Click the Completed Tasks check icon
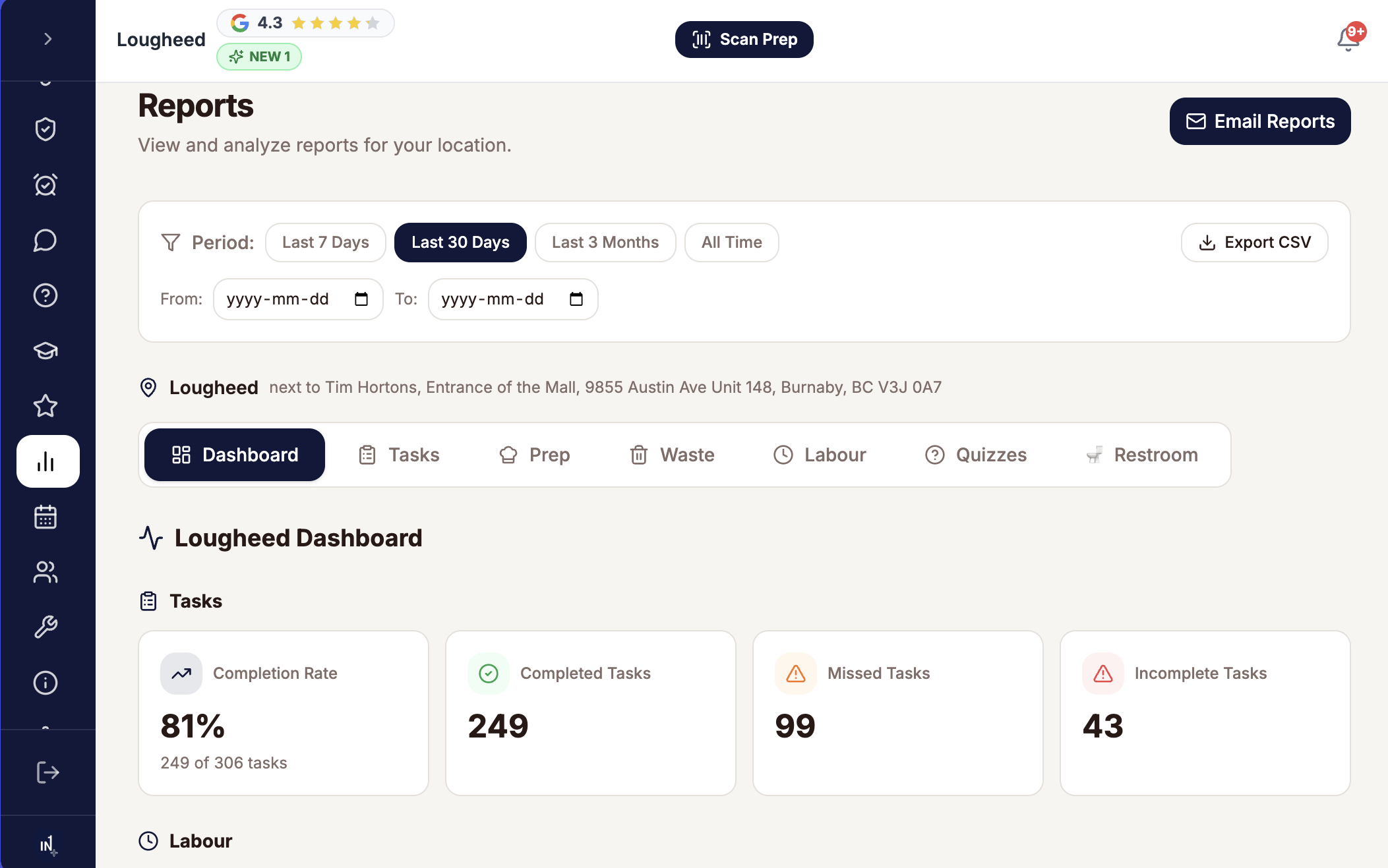 [x=489, y=674]
